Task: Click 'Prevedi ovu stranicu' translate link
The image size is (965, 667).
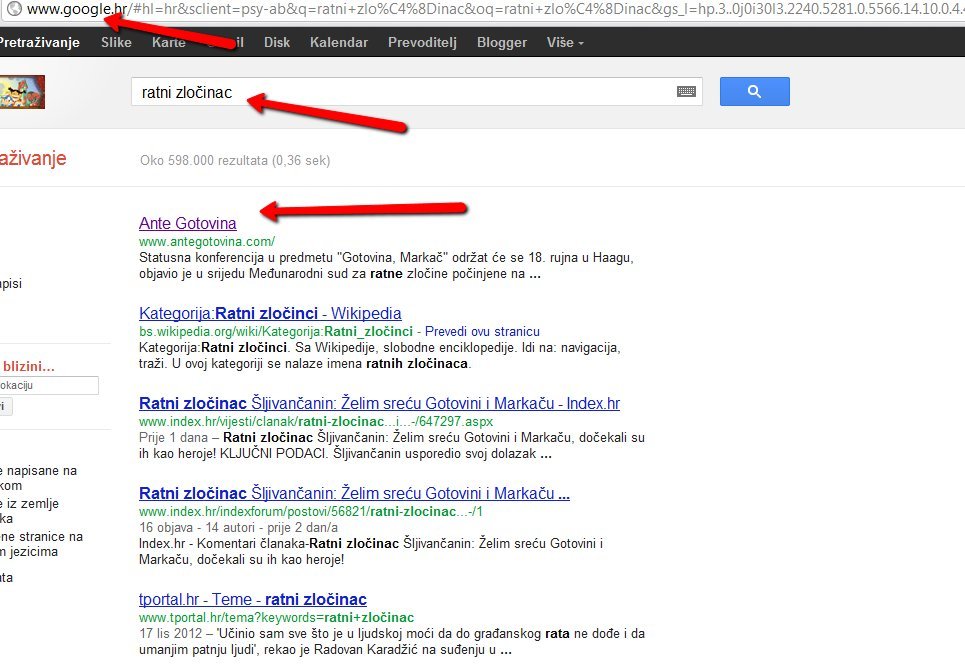Action: [x=481, y=331]
